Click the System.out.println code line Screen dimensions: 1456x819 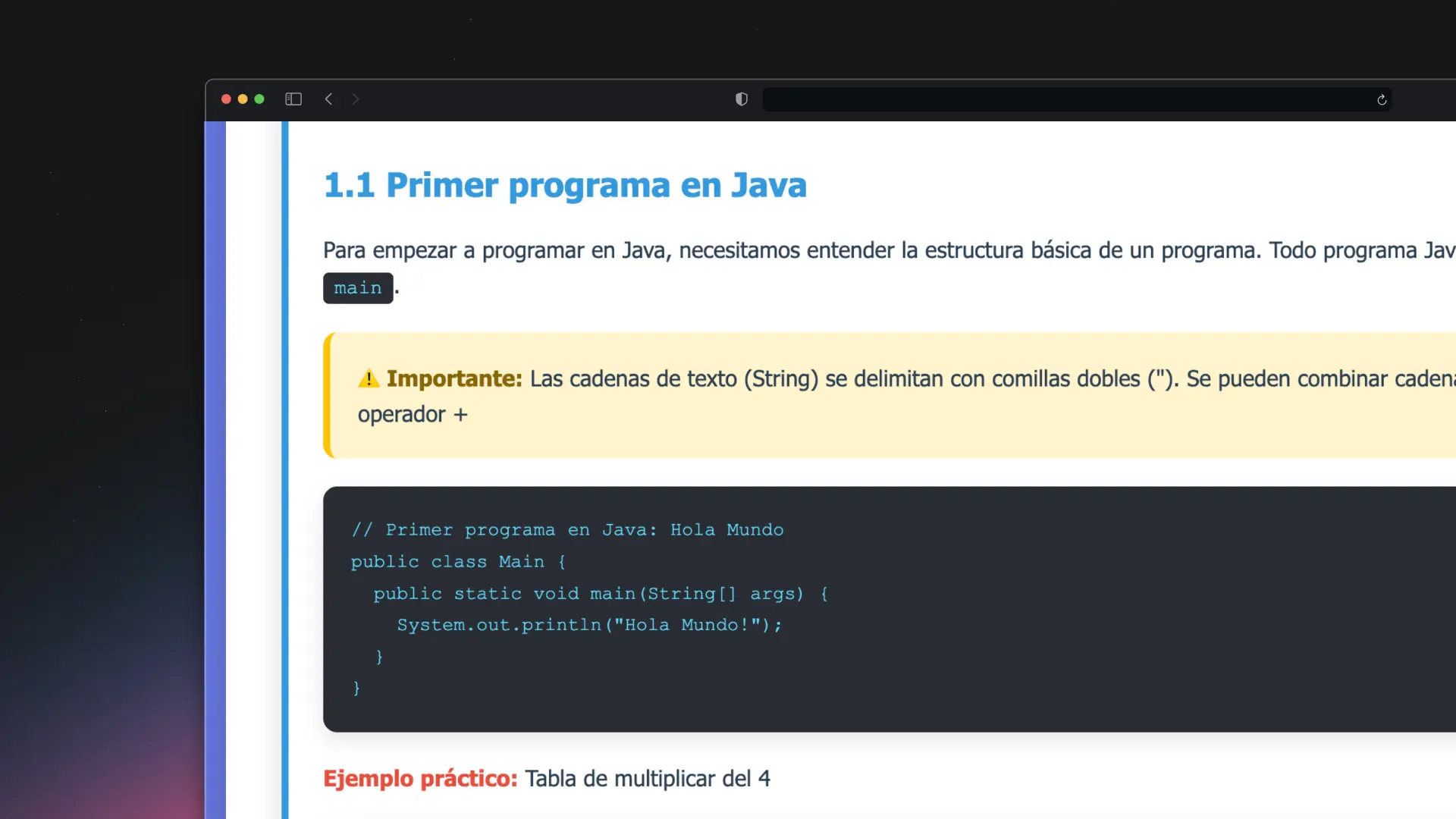pyautogui.click(x=588, y=625)
